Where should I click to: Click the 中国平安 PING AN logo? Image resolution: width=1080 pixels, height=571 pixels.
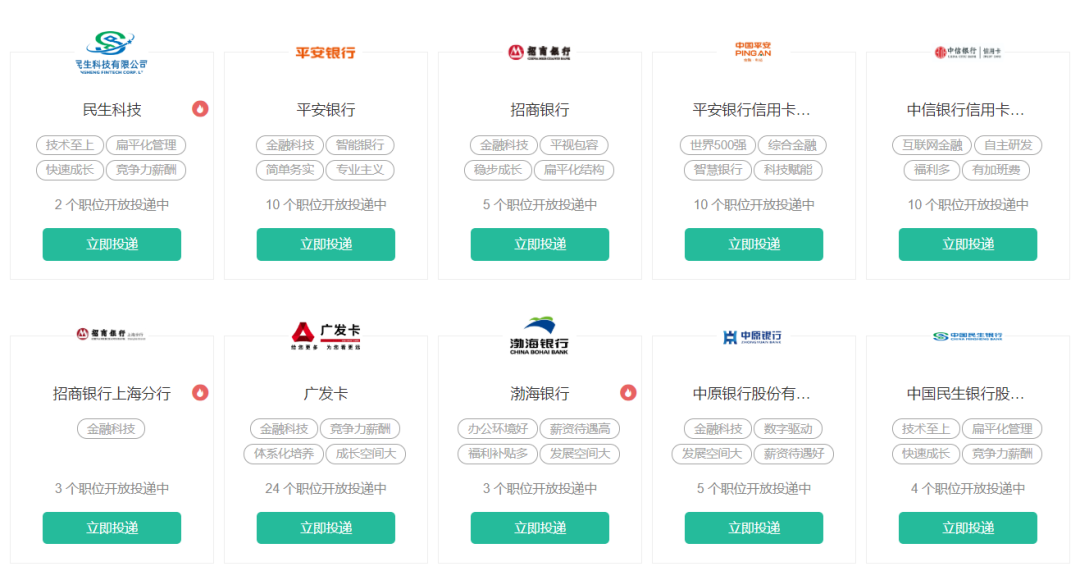(x=753, y=52)
